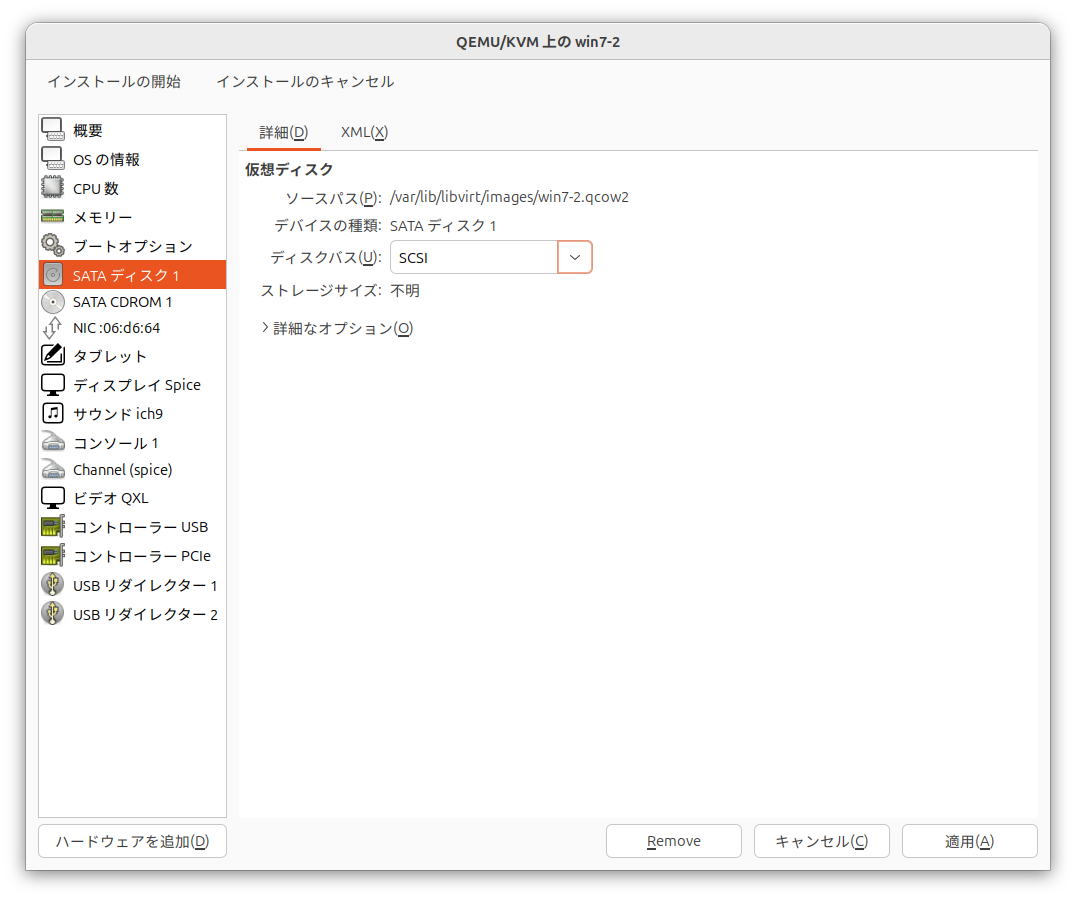Click the SATA ディスク 1 hard-disk icon
The image size is (1076, 899).
pyautogui.click(x=53, y=275)
